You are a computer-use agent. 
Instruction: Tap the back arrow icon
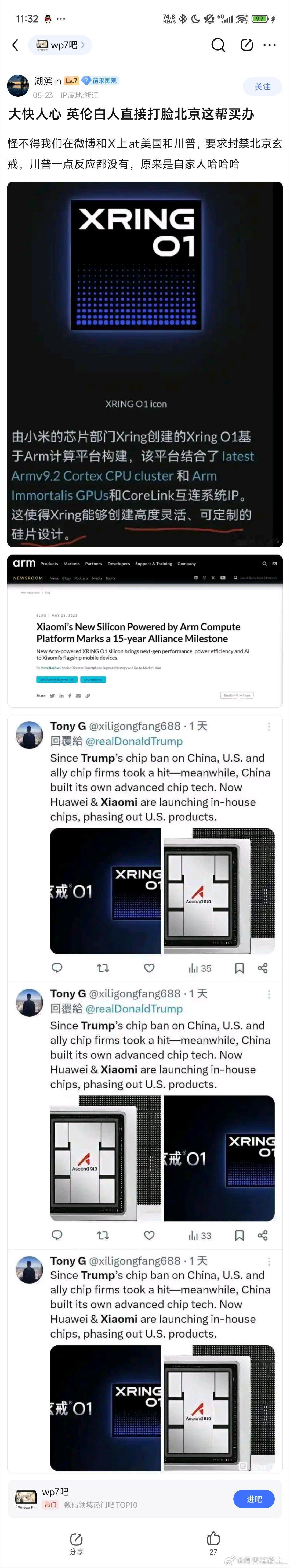click(16, 45)
